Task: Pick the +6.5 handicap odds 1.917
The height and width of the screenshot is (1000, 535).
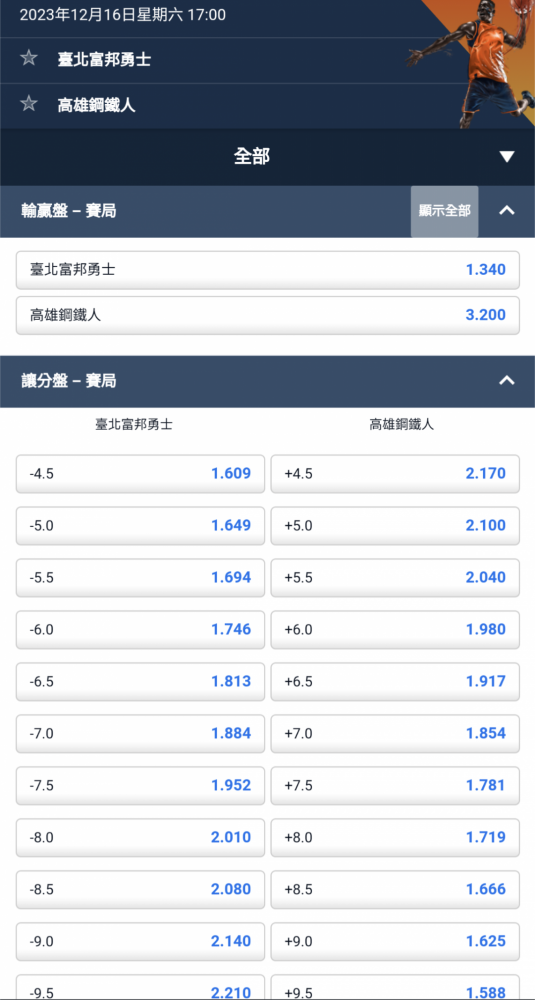Action: pyautogui.click(x=395, y=681)
